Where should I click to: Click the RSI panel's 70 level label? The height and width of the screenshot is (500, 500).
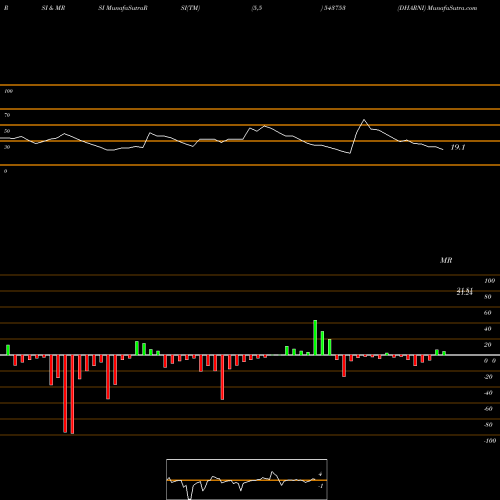click(x=7, y=115)
